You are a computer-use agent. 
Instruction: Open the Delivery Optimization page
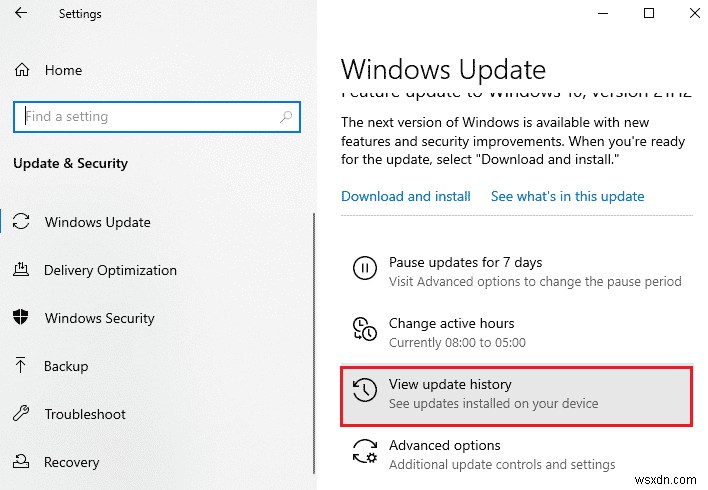110,270
